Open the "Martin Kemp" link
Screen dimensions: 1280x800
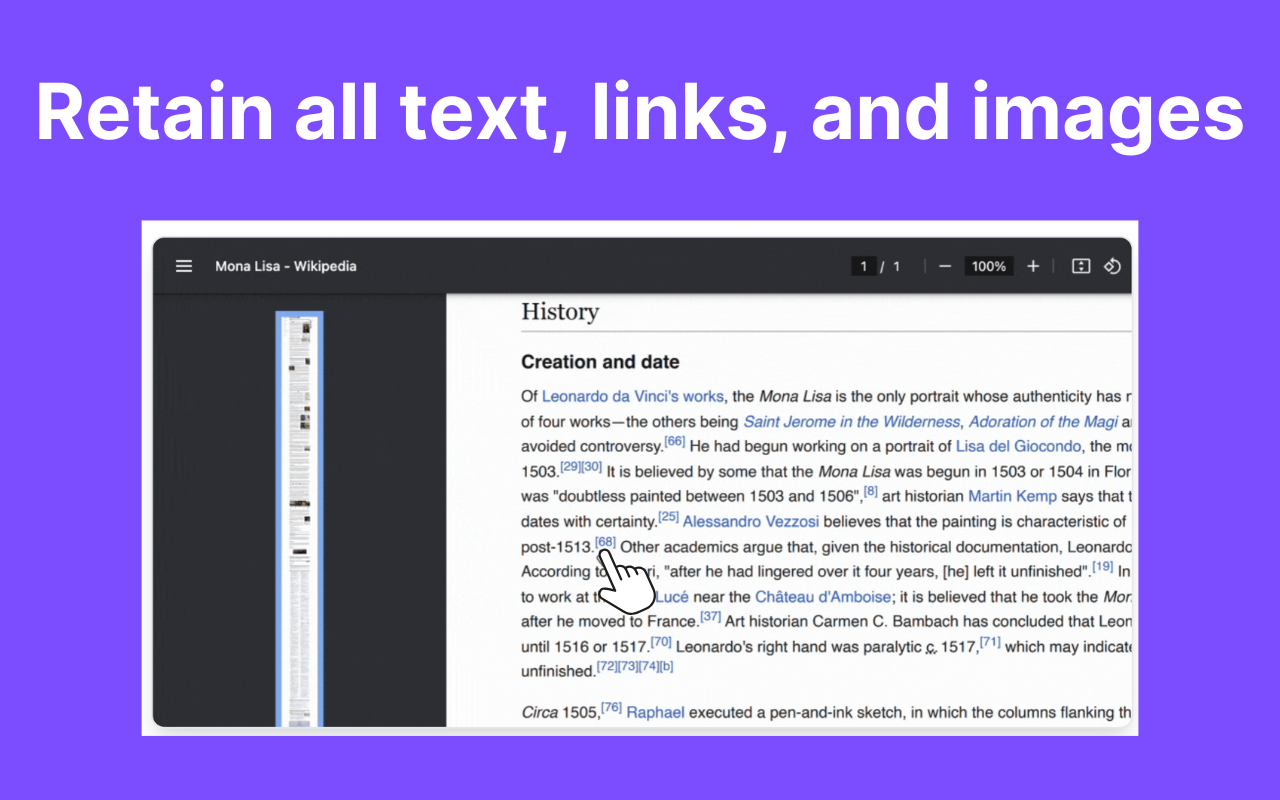point(1012,496)
